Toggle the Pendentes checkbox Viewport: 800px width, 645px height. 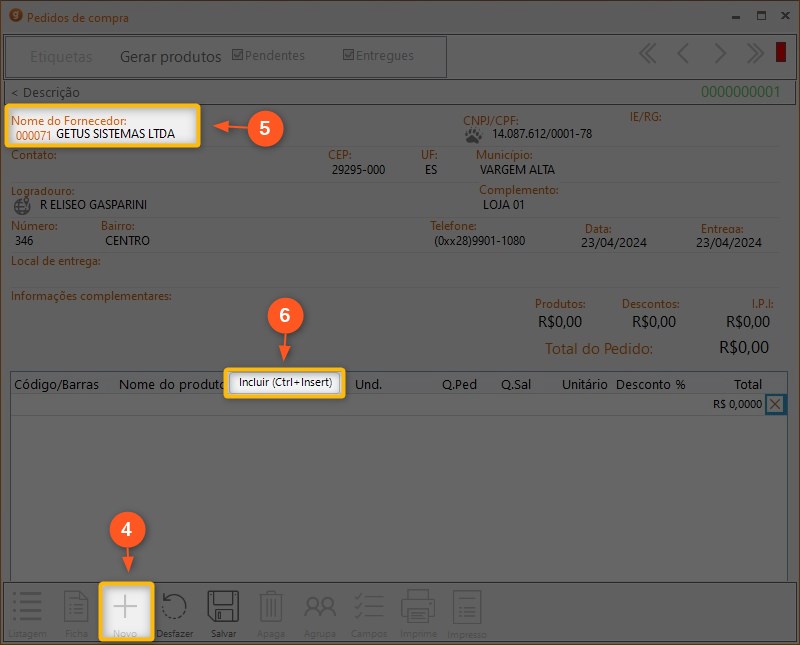[237, 56]
